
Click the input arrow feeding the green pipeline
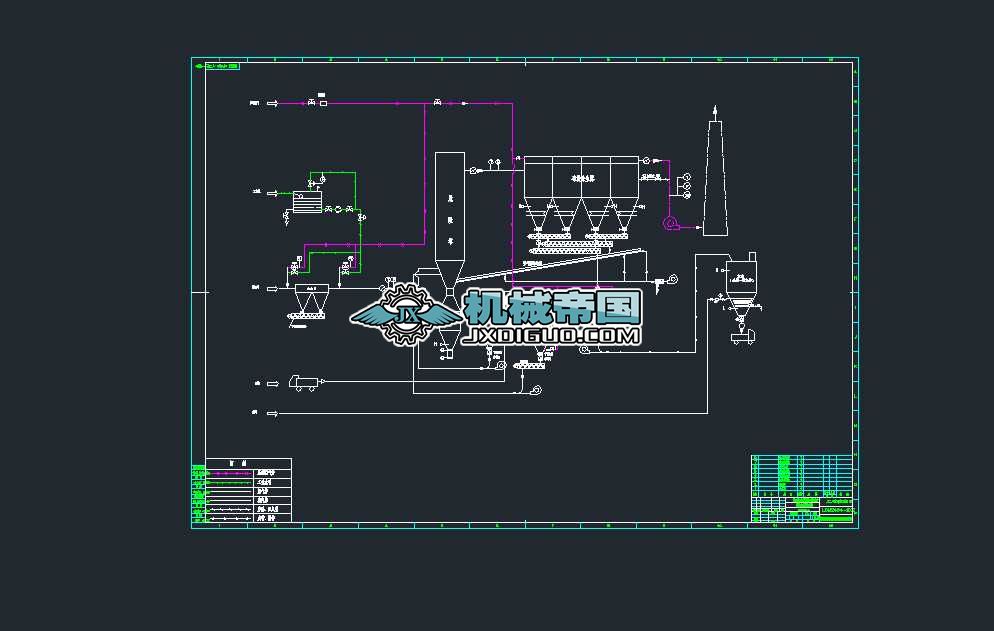[x=273, y=193]
